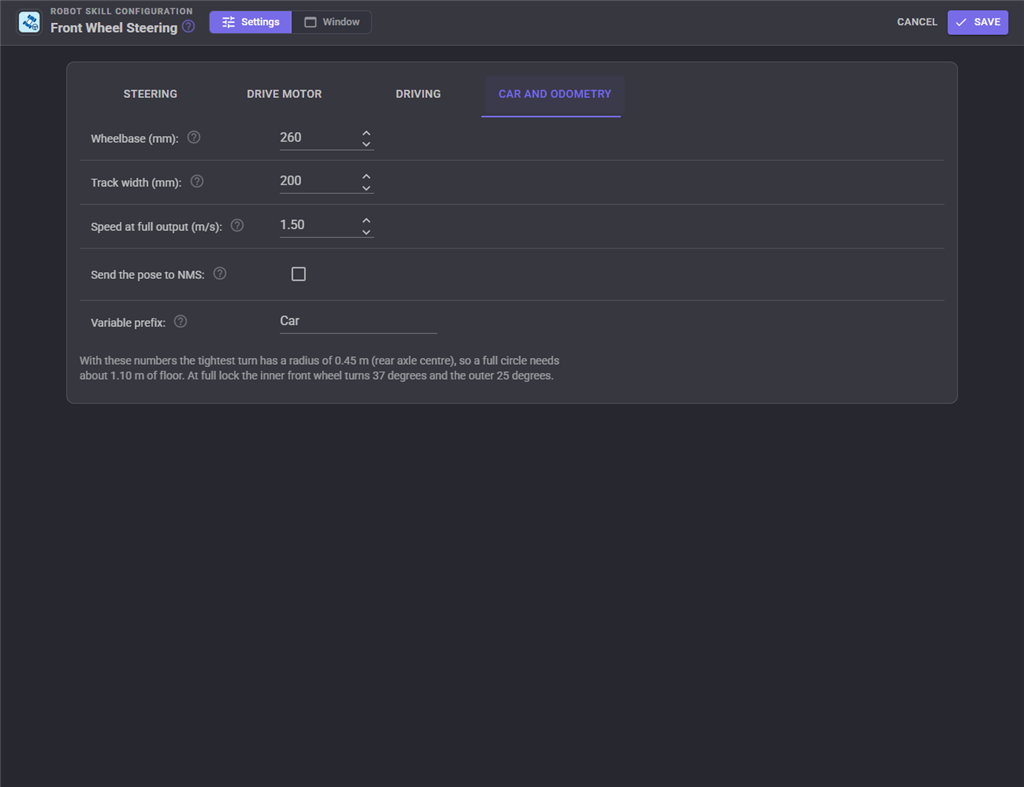The image size is (1024, 787).
Task: Decrease the Track width value with down arrow
Action: (x=366, y=188)
